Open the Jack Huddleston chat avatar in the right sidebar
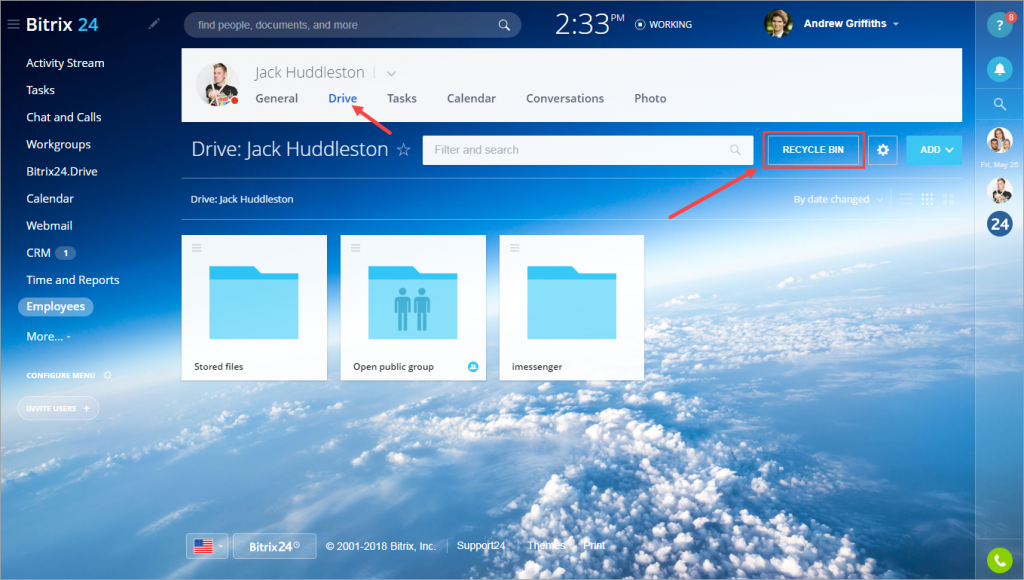This screenshot has width=1024, height=580. coord(999,191)
